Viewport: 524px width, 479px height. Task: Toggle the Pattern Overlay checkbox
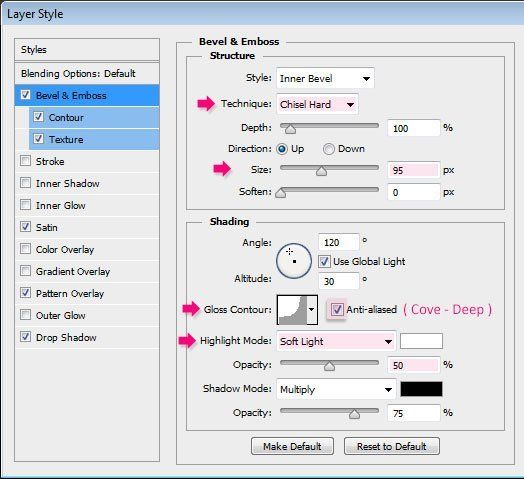[25, 293]
